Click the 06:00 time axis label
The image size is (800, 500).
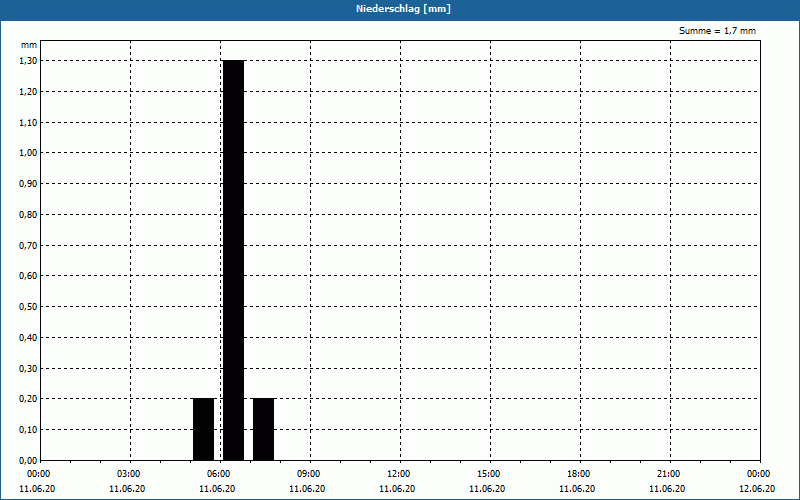[x=218, y=474]
